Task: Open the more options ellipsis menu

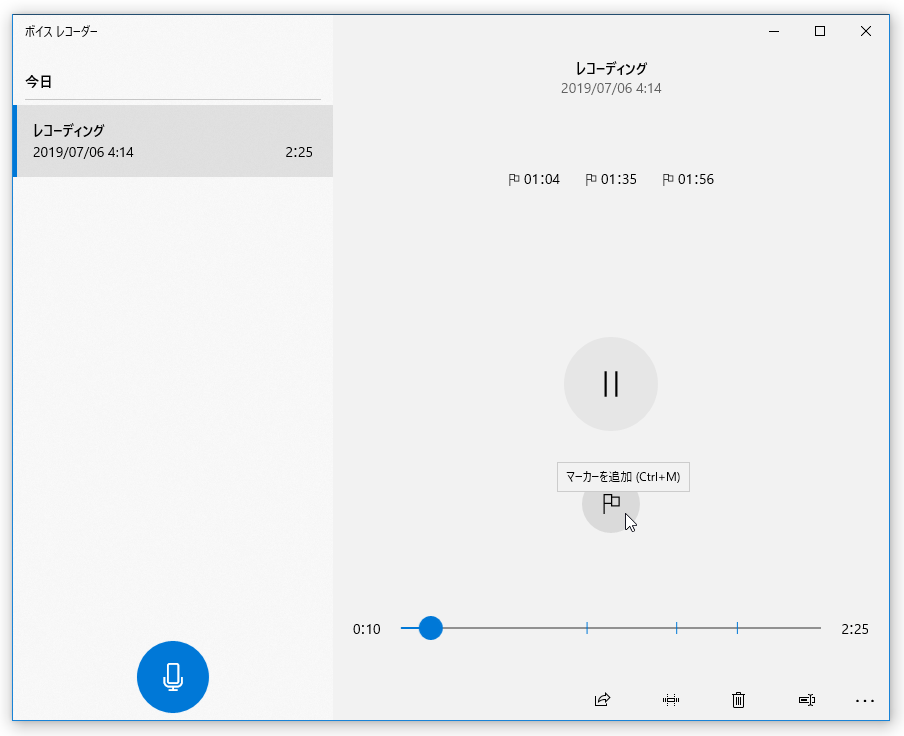Action: (x=865, y=701)
